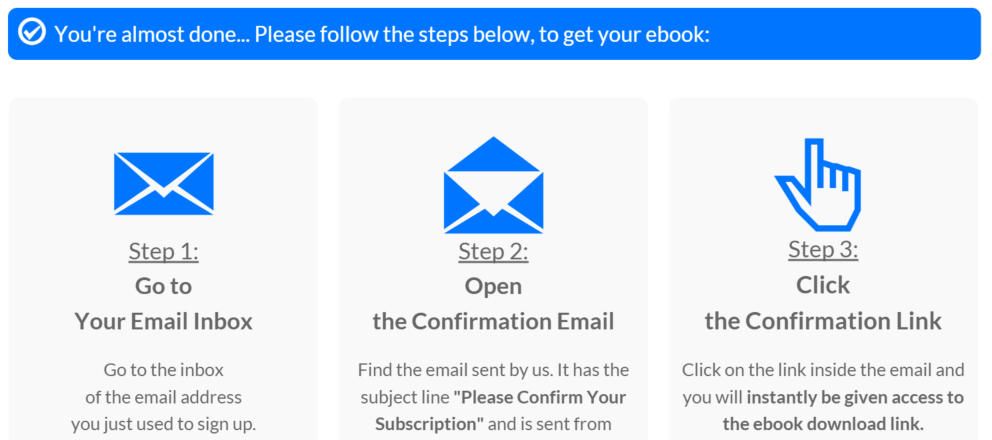The image size is (992, 440).
Task: Click the bold 'Please Confirm Your Subscription' text
Action: click(500, 410)
